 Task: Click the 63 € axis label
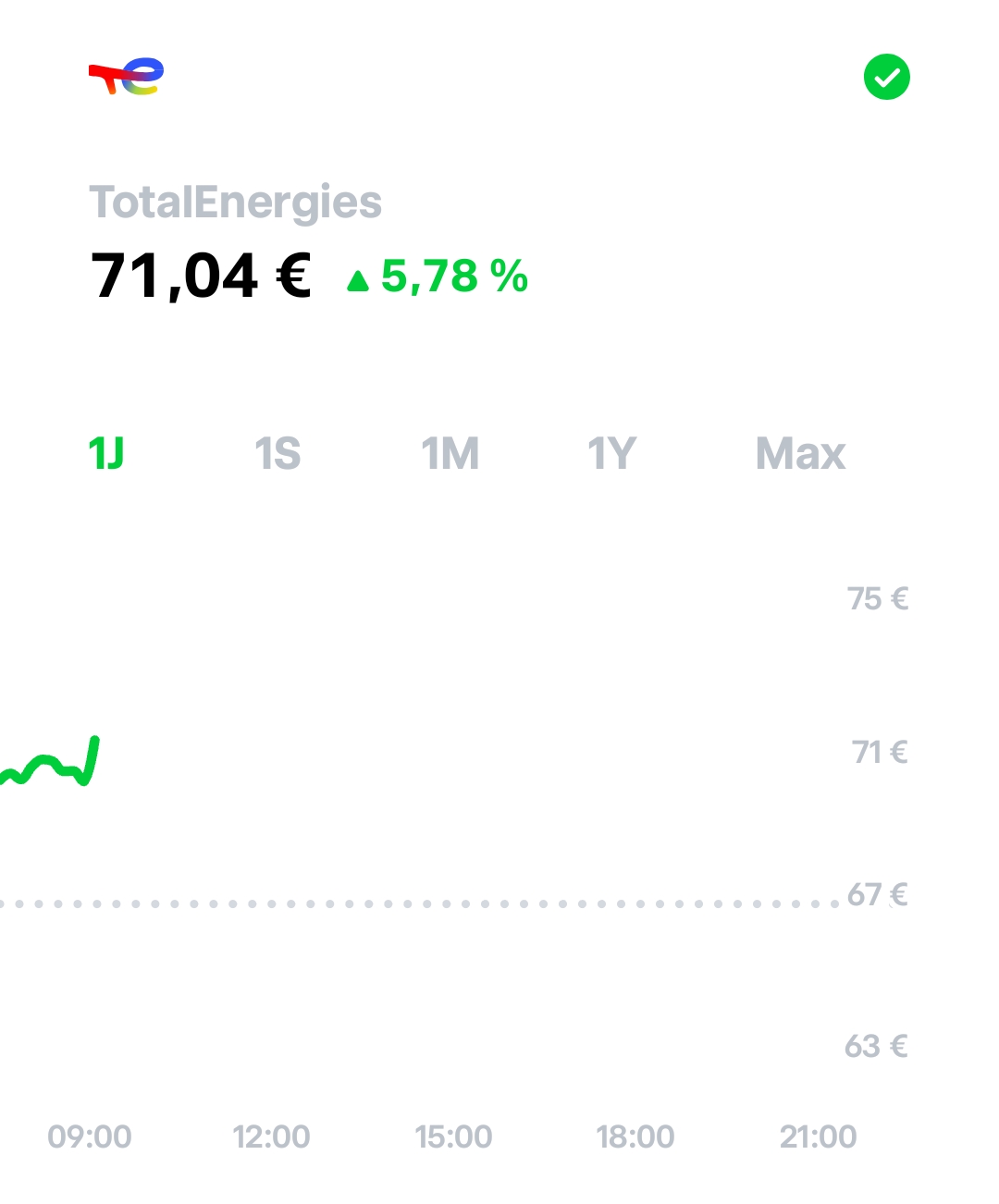tap(876, 1047)
